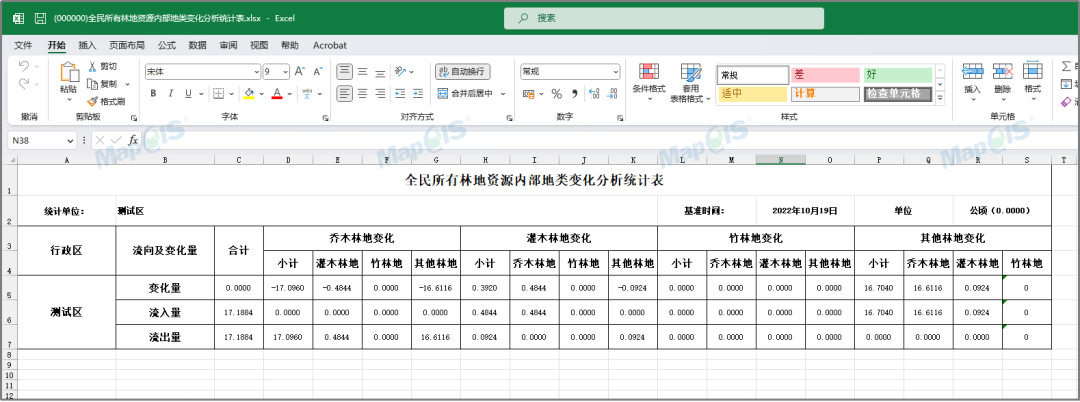
Task: Apply the 常规 cell style
Action: (753, 75)
